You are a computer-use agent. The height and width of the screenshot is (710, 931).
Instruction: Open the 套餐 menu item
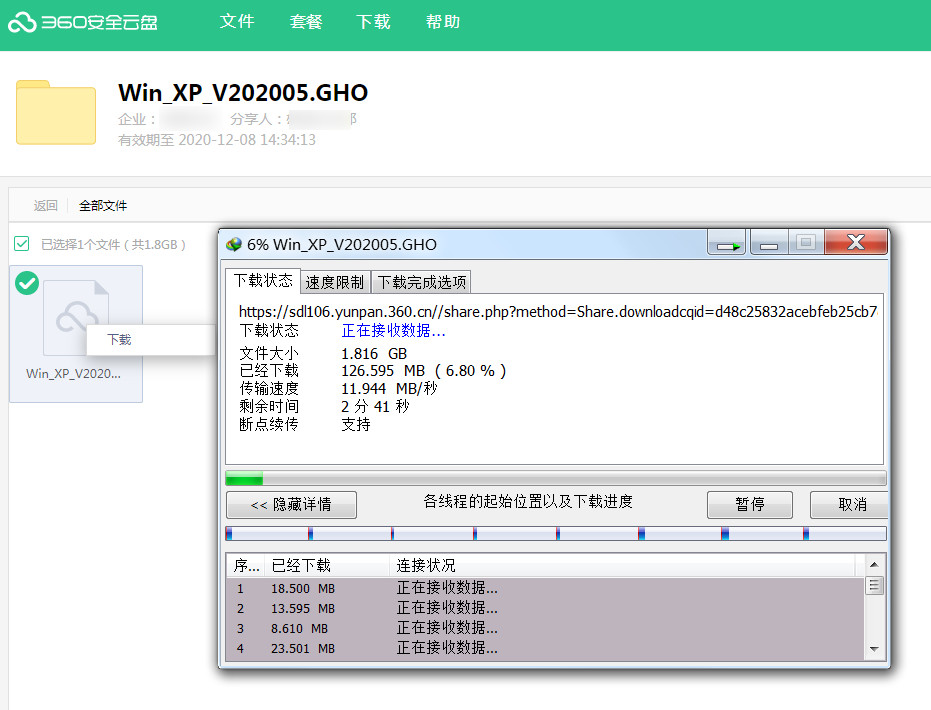(x=306, y=22)
